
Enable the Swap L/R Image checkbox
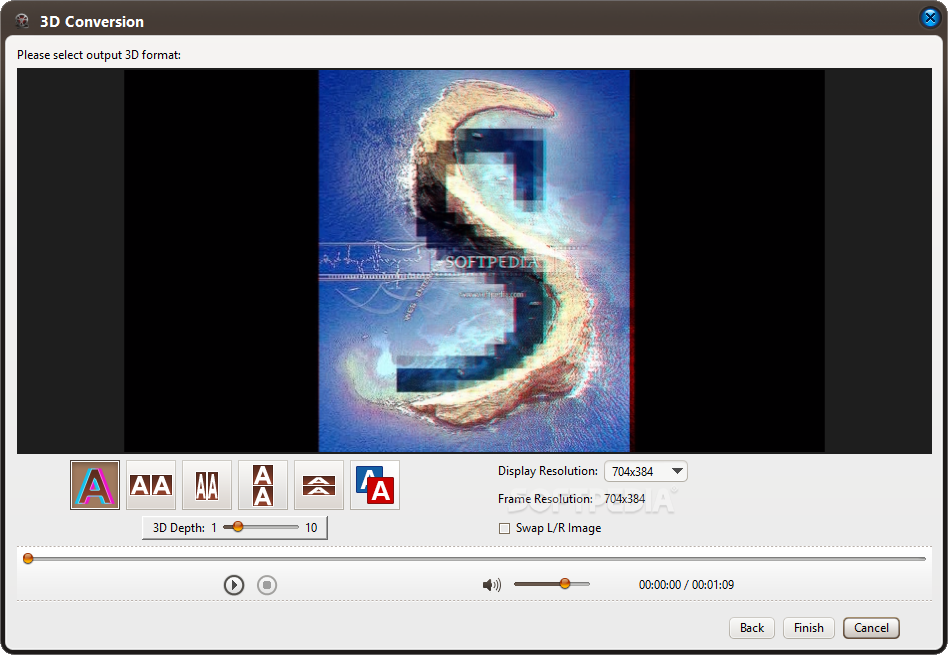tap(504, 529)
